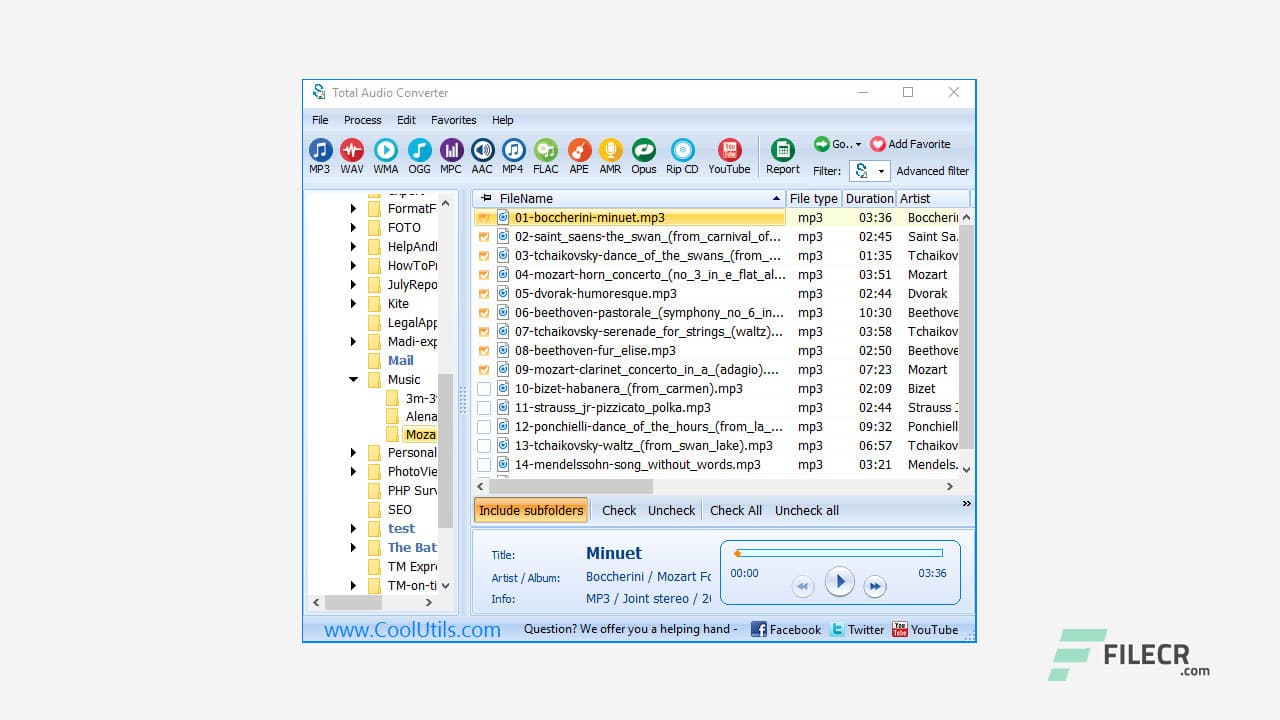This screenshot has height=720, width=1280.
Task: Check the 10-bizet-habanera file checkbox
Action: (x=486, y=389)
